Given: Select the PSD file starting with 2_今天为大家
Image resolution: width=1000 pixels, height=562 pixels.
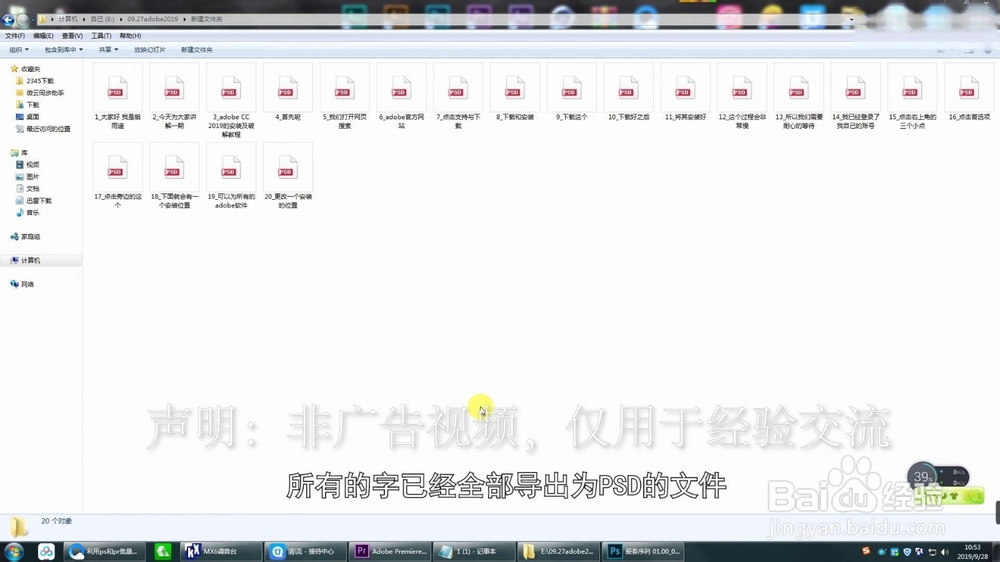Looking at the screenshot, I should point(174,96).
